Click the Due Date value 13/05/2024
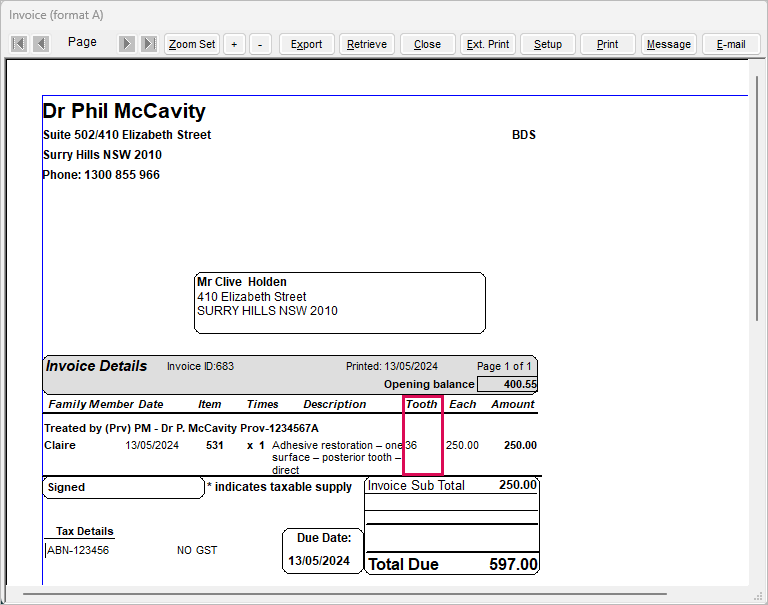Image resolution: width=768 pixels, height=605 pixels. 319,561
